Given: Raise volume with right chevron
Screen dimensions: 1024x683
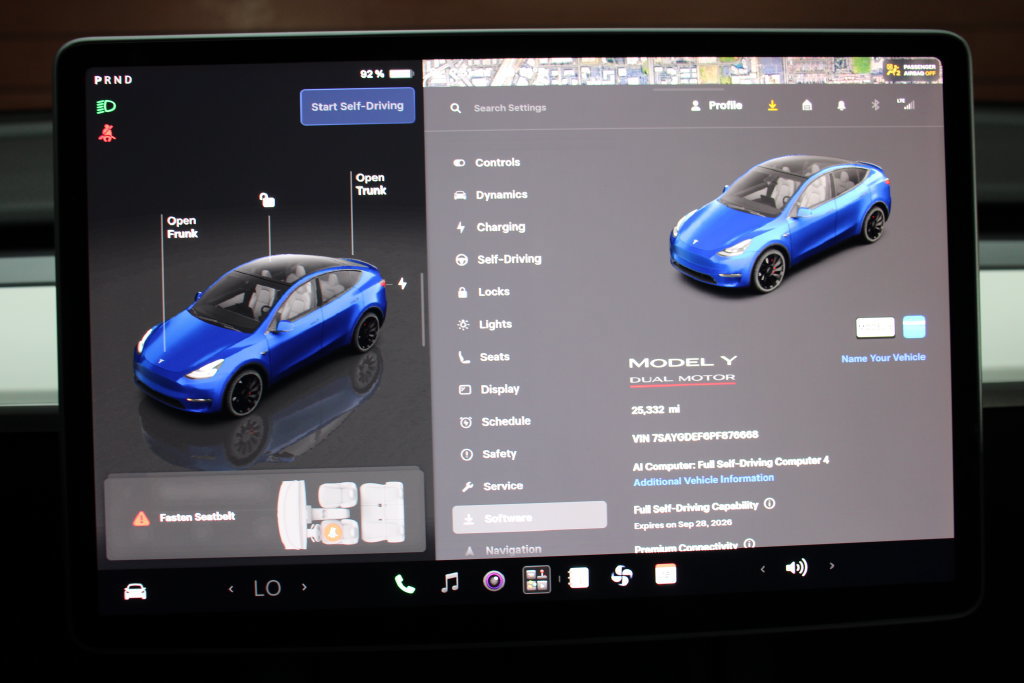Looking at the screenshot, I should pyautogui.click(x=831, y=566).
